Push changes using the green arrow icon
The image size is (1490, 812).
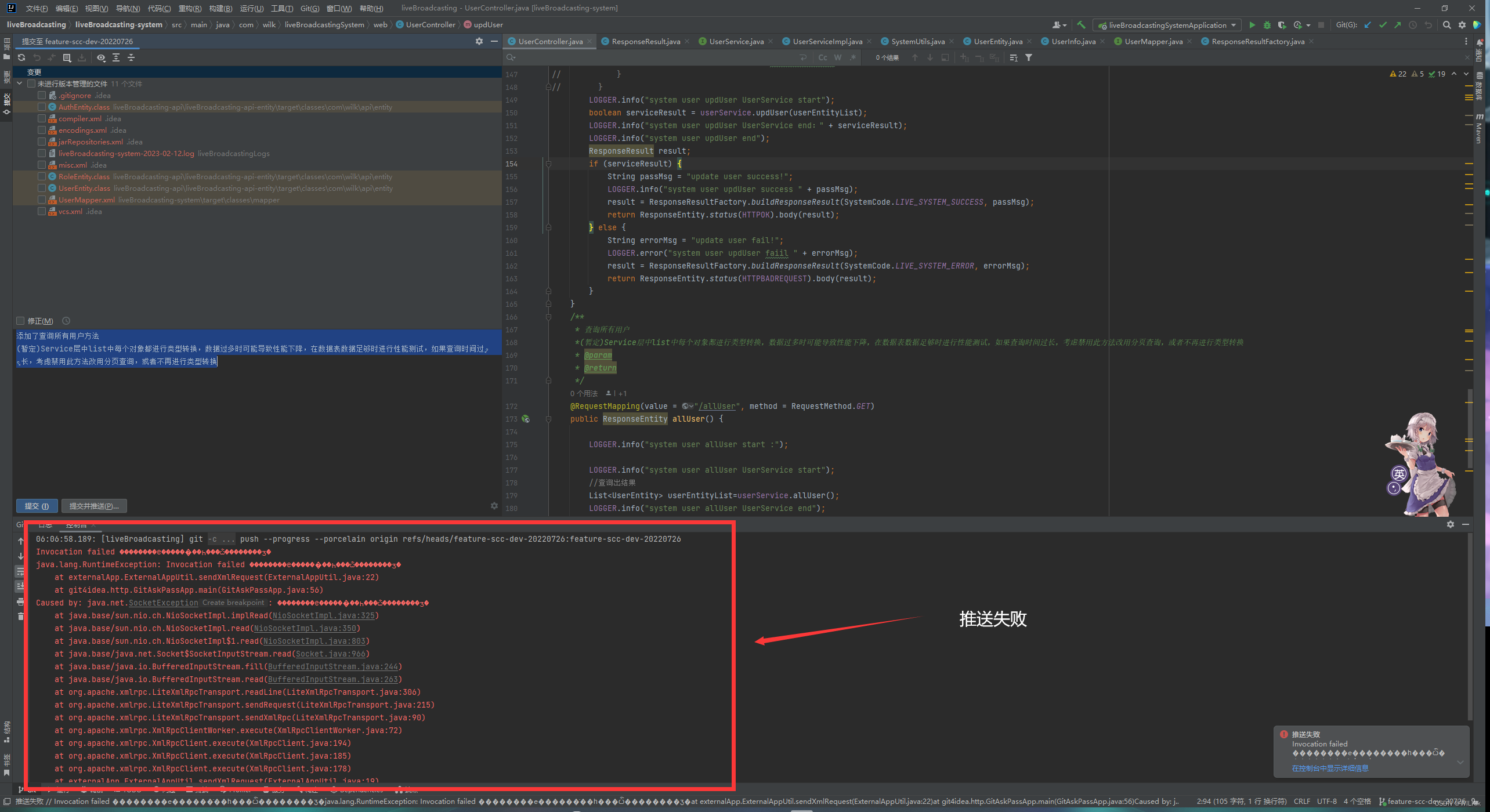1398,25
